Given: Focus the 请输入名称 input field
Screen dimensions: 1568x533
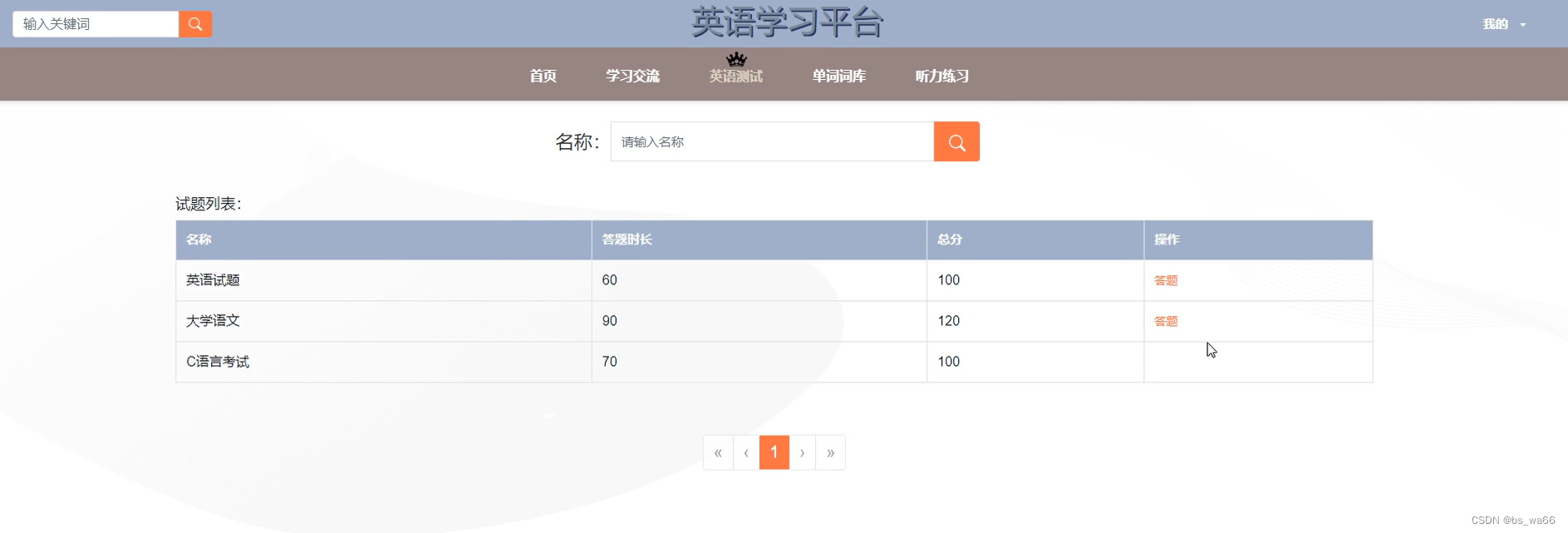Looking at the screenshot, I should point(773,141).
